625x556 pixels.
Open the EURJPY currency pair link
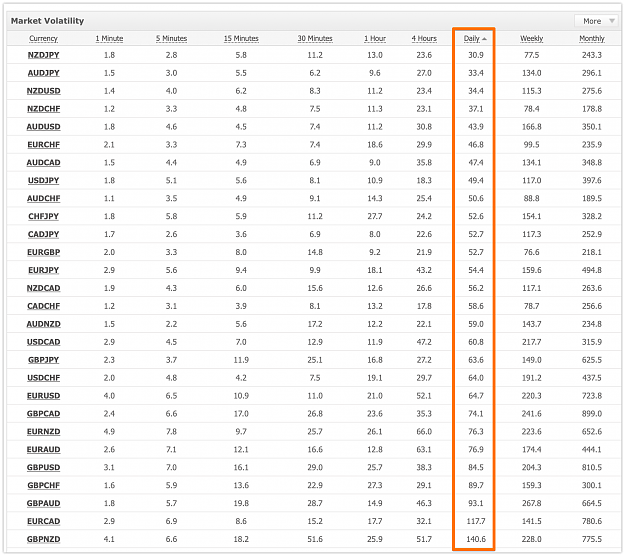43,270
